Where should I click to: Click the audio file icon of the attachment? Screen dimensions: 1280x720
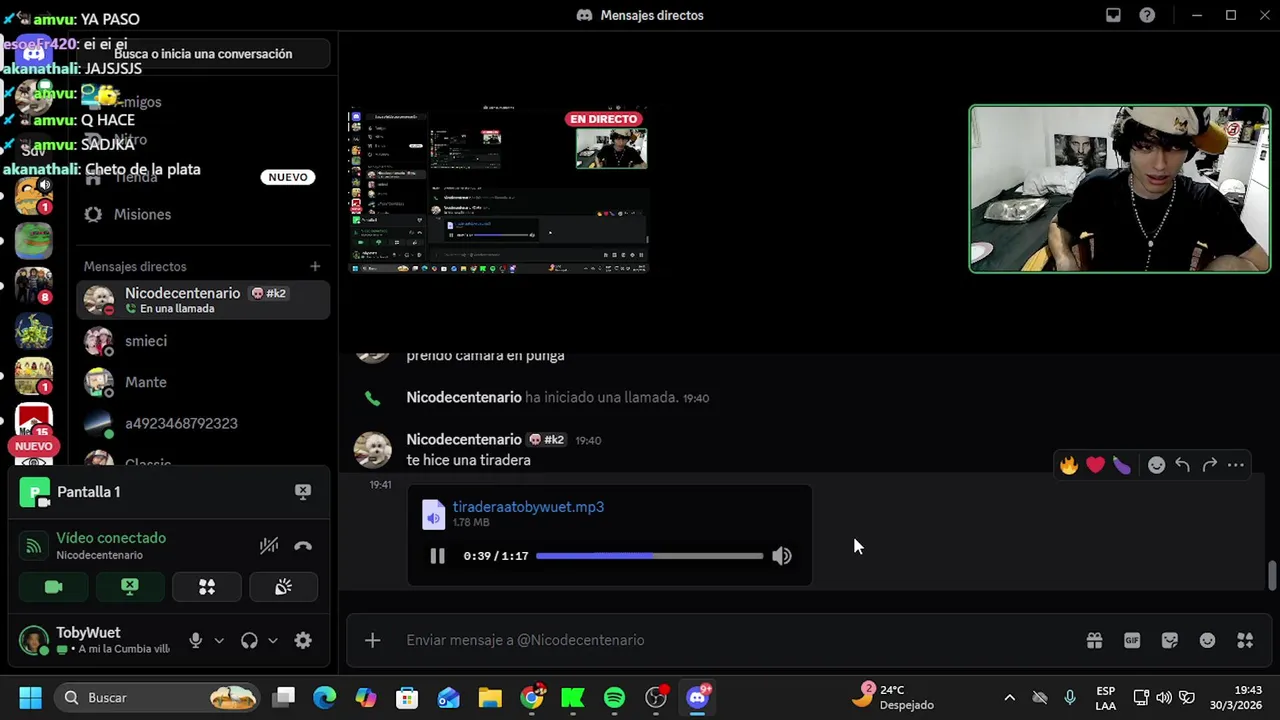pyautogui.click(x=433, y=514)
